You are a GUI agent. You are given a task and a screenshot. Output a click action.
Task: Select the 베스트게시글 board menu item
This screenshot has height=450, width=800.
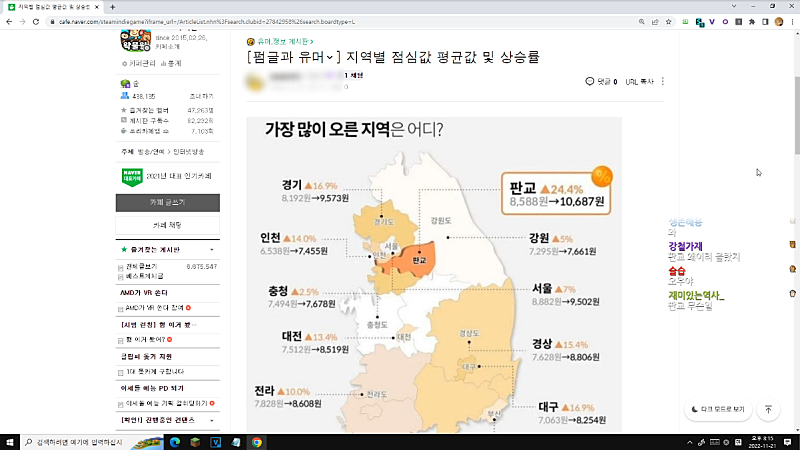point(143,275)
